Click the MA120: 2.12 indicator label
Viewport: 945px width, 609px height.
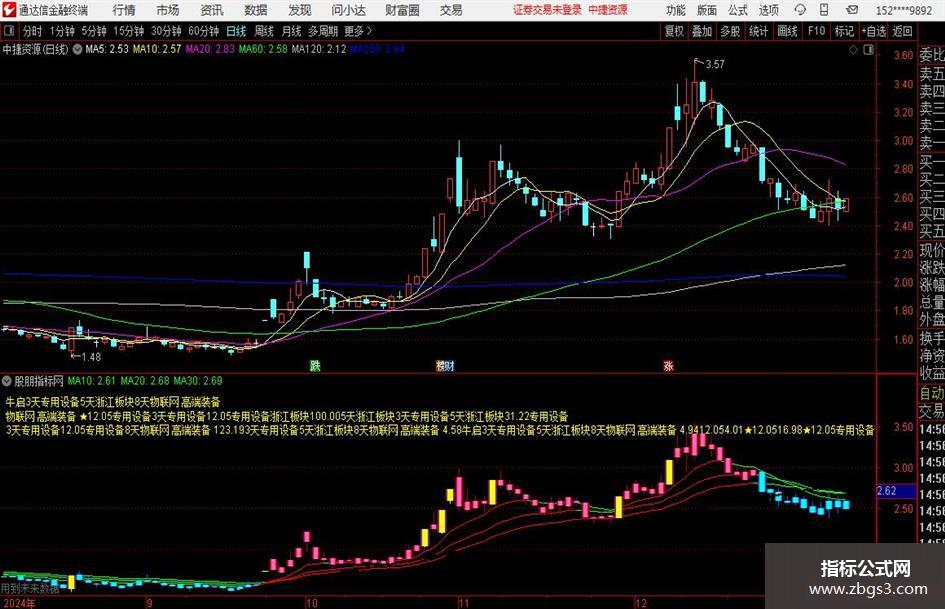(x=319, y=49)
